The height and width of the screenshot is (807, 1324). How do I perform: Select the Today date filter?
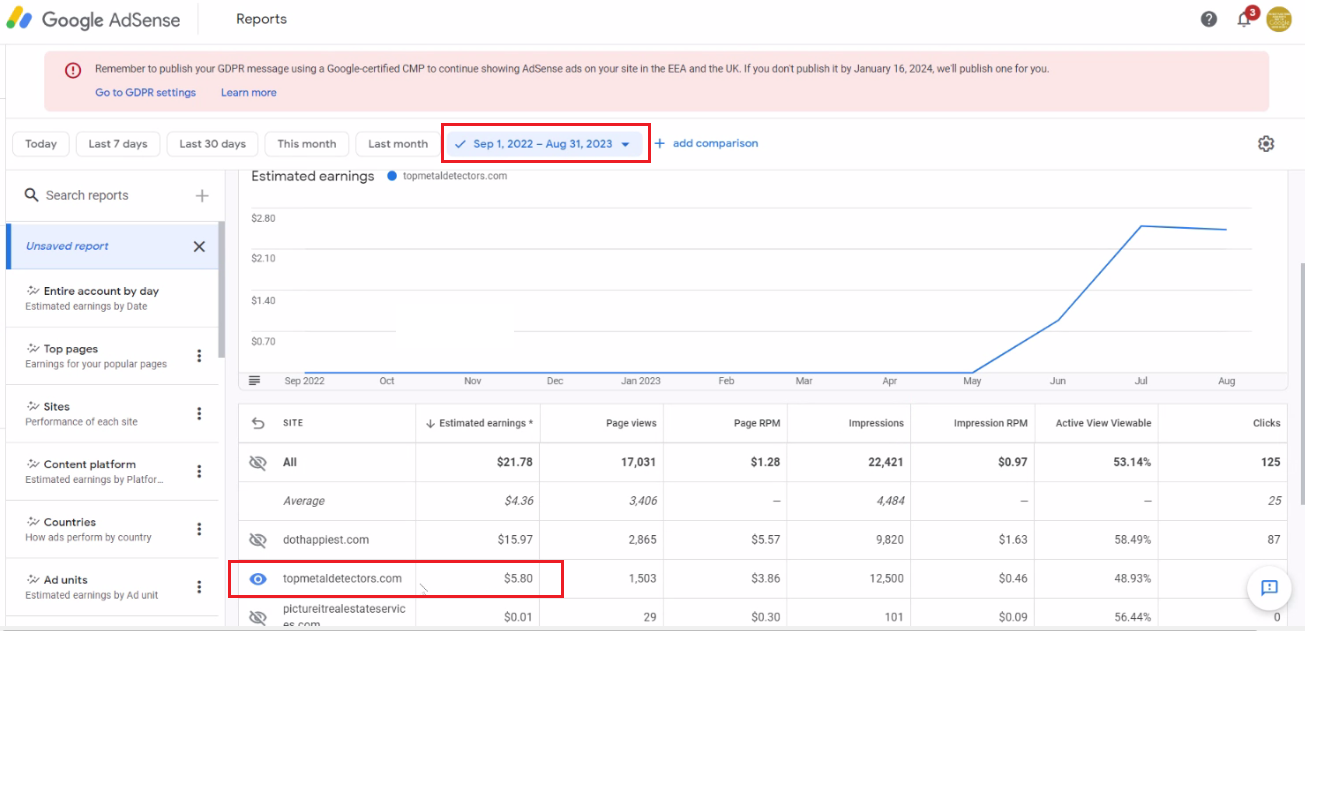pos(41,144)
